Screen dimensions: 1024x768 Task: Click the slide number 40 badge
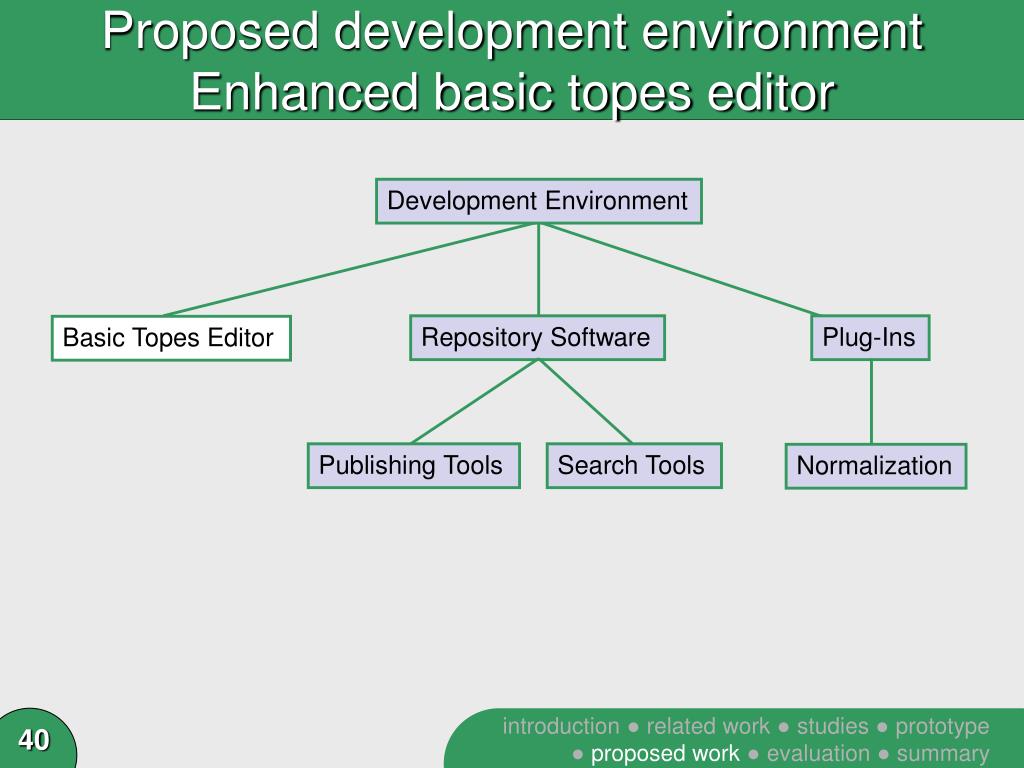pos(34,740)
